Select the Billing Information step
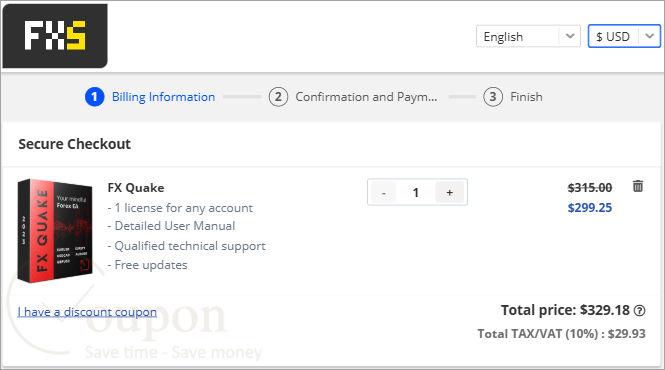The height and width of the screenshot is (370, 665). tap(150, 97)
